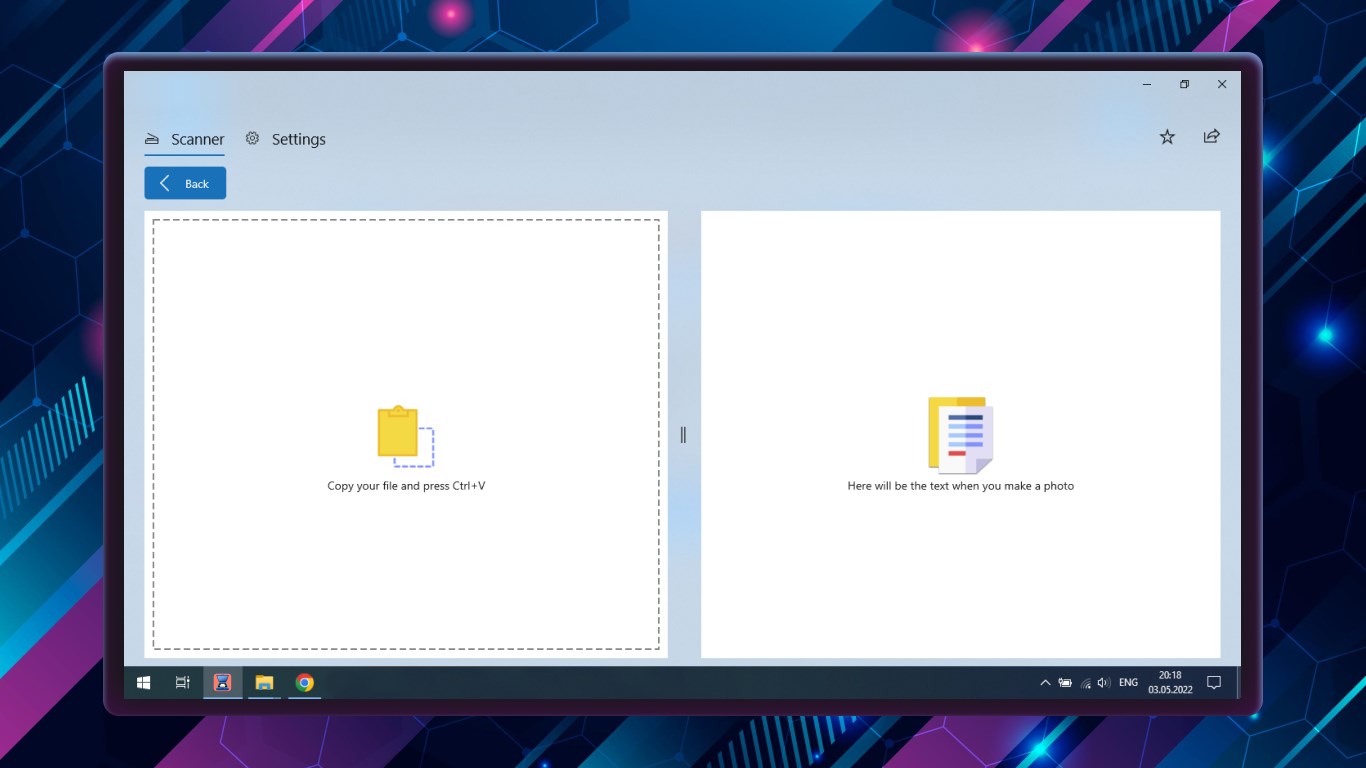Open the notification center icon
Image resolution: width=1366 pixels, height=768 pixels.
[1214, 683]
